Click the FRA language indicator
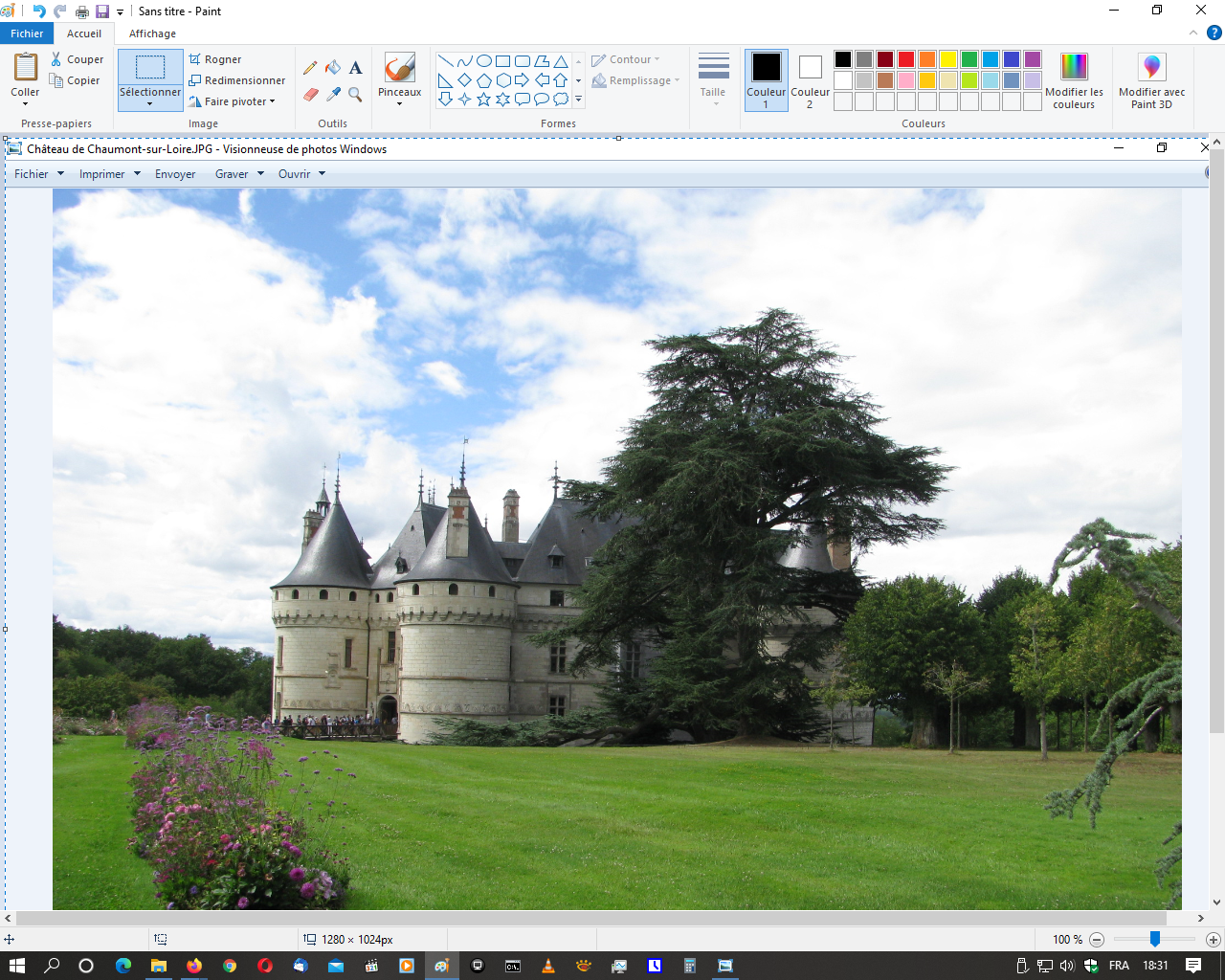Image resolution: width=1225 pixels, height=980 pixels. [1119, 966]
